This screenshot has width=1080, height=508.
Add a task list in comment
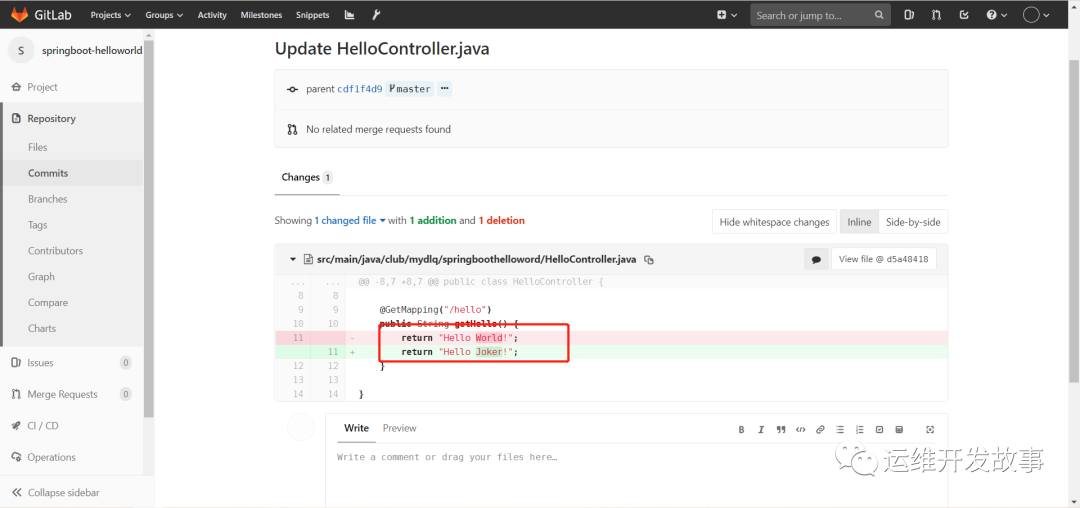click(879, 430)
